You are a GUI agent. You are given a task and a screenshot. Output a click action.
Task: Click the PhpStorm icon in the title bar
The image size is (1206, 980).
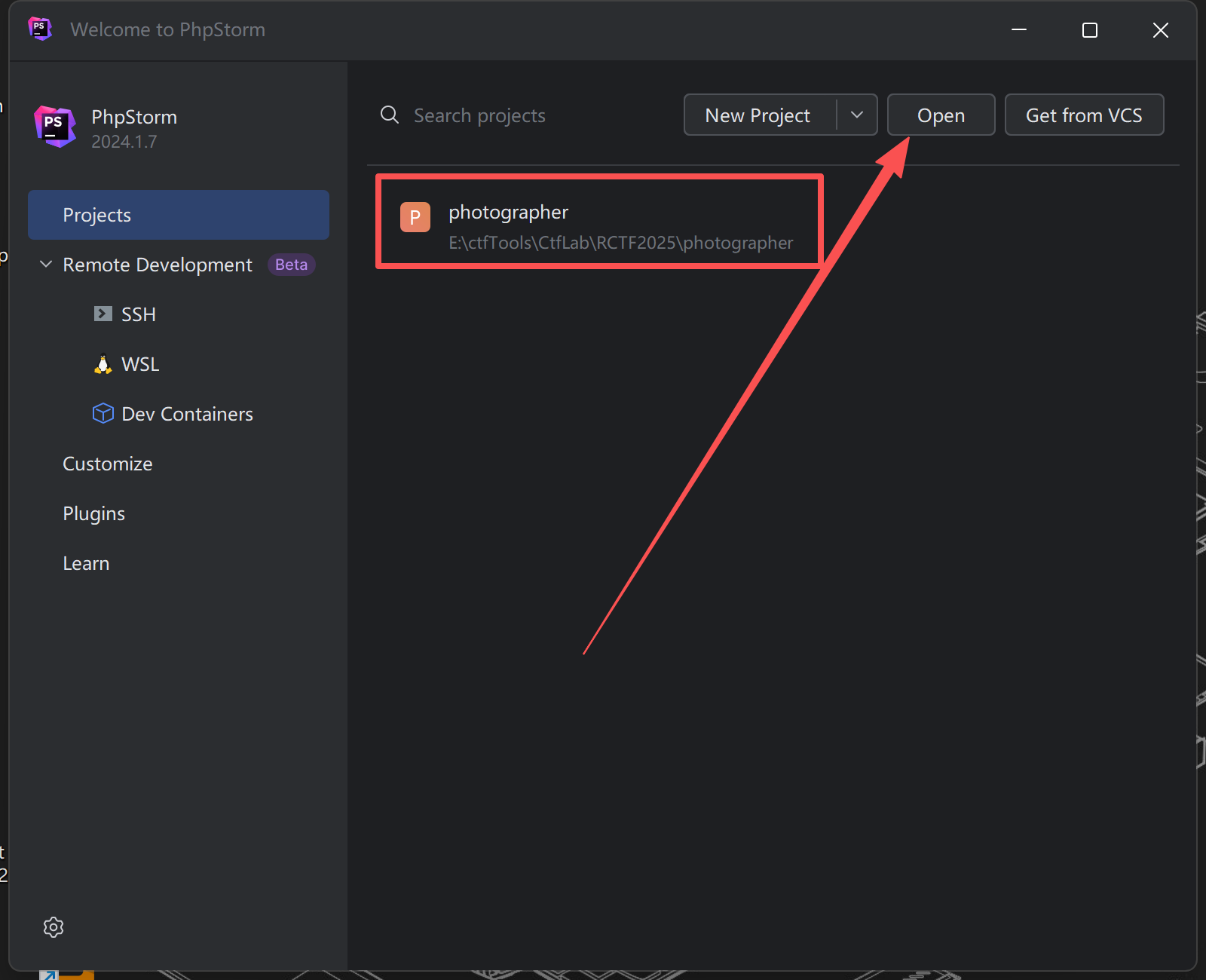pos(40,29)
